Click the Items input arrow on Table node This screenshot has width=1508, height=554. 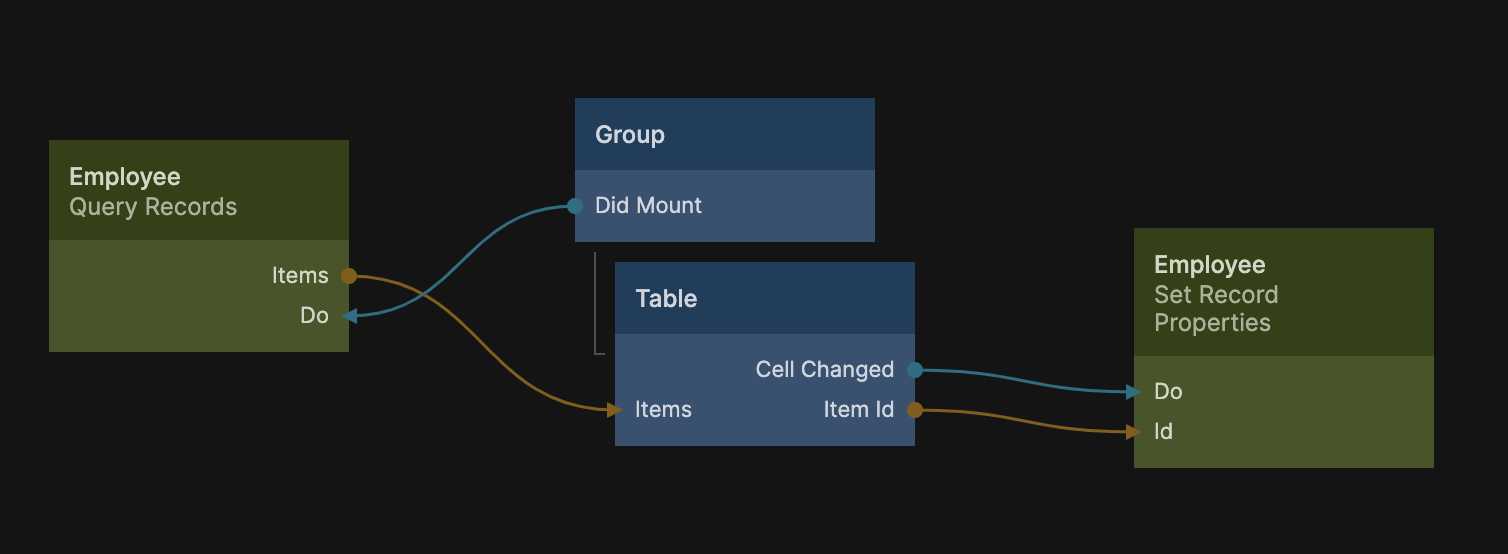pyautogui.click(x=614, y=410)
